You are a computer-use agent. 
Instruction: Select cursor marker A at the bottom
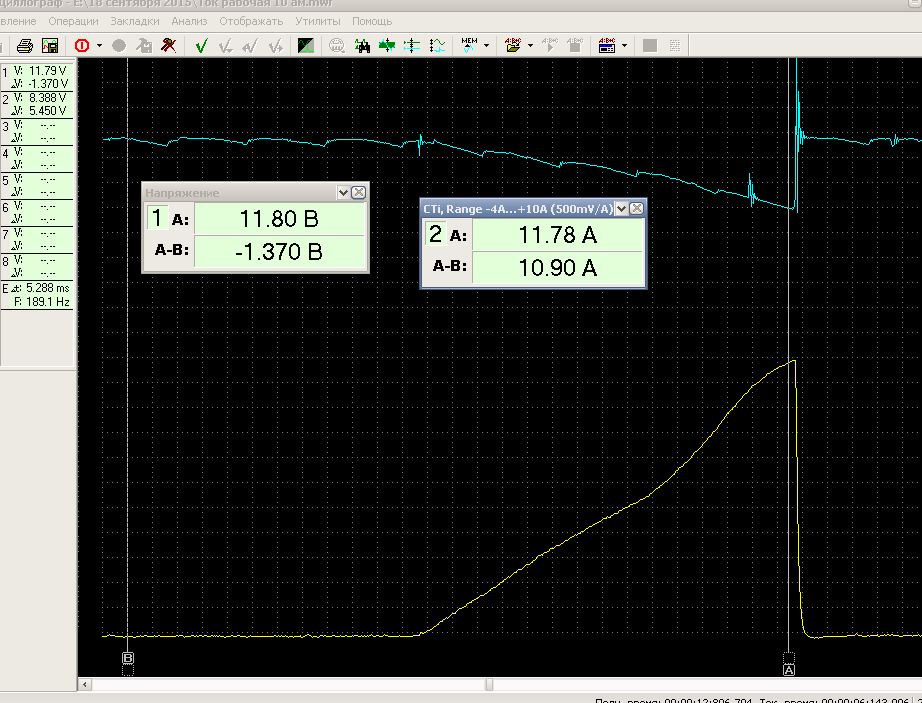(x=789, y=670)
